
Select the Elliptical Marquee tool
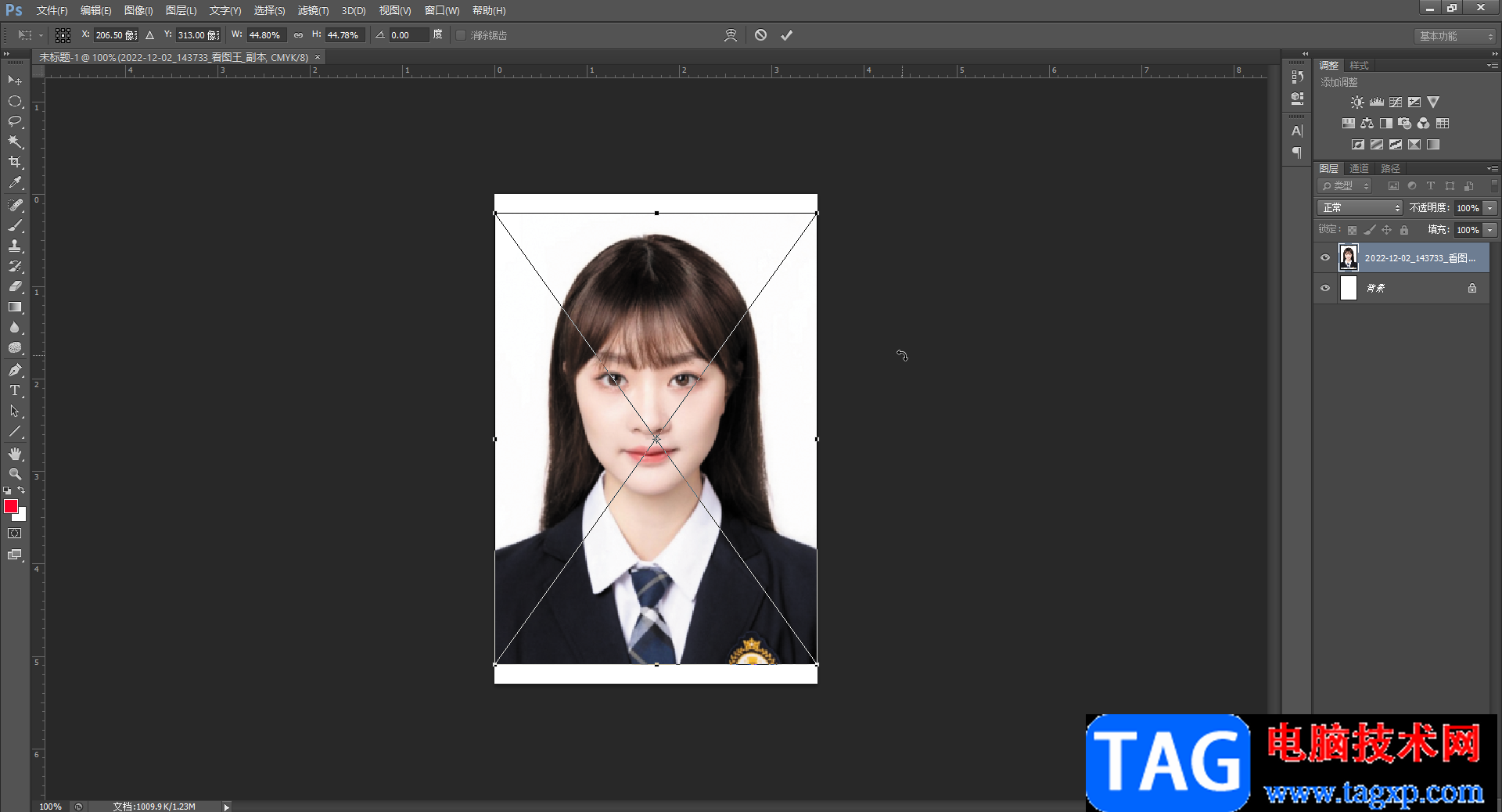click(x=15, y=101)
